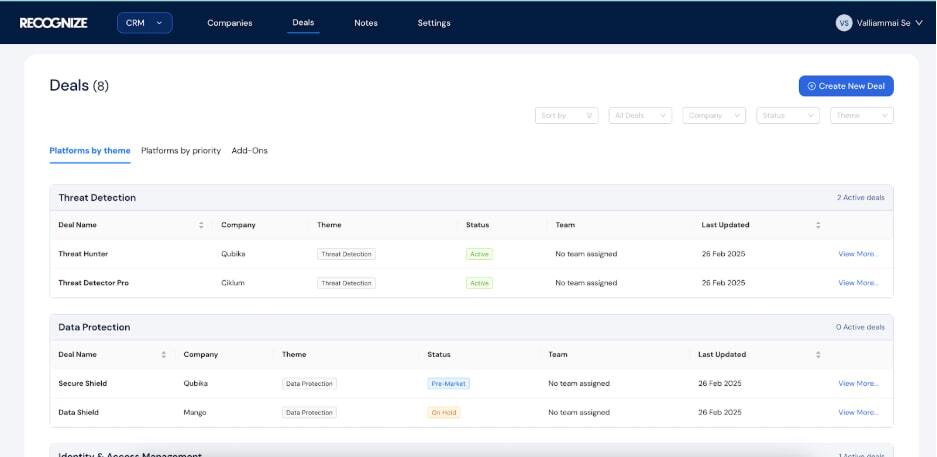Sort Data Protection table by Last Updated
Screen dimensions: 937x457
coord(818,354)
